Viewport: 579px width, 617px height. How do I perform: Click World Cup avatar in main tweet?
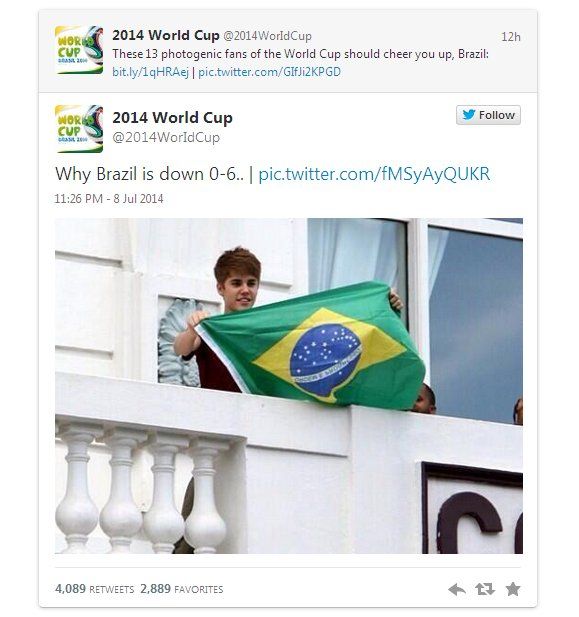tap(79, 129)
